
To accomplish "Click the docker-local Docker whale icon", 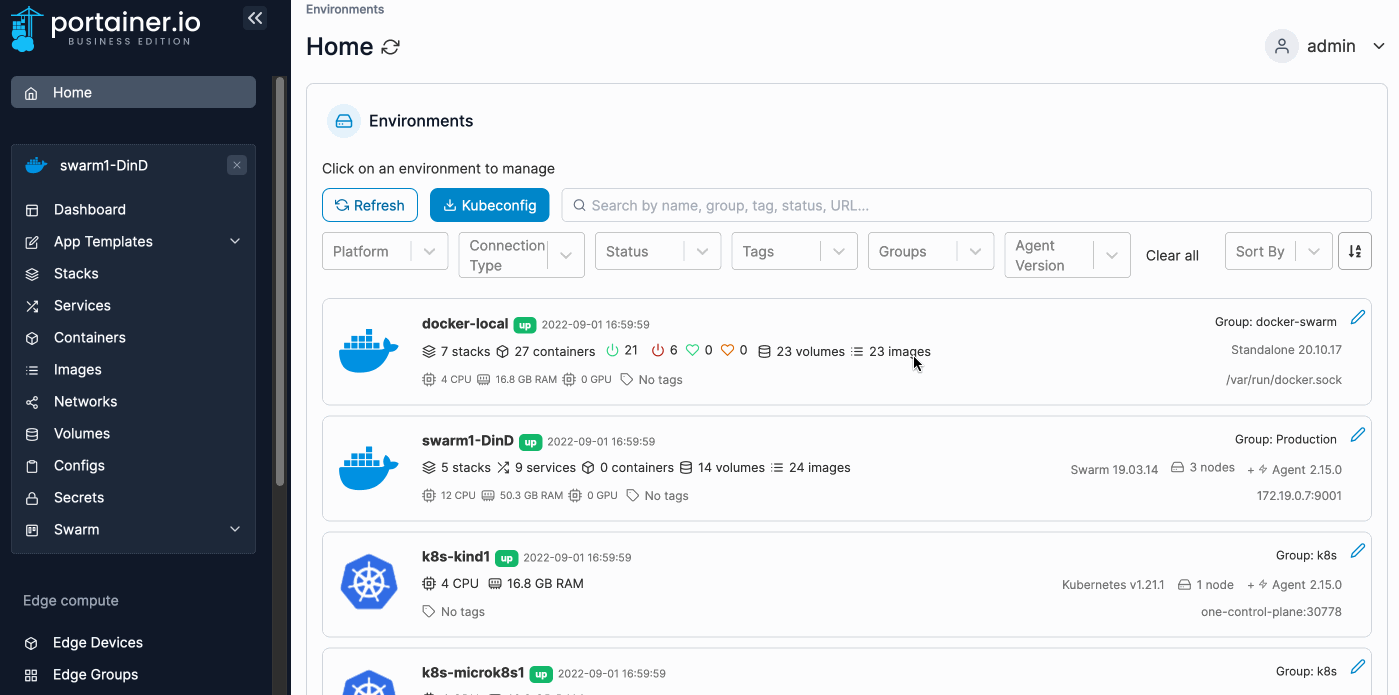I will click(369, 350).
